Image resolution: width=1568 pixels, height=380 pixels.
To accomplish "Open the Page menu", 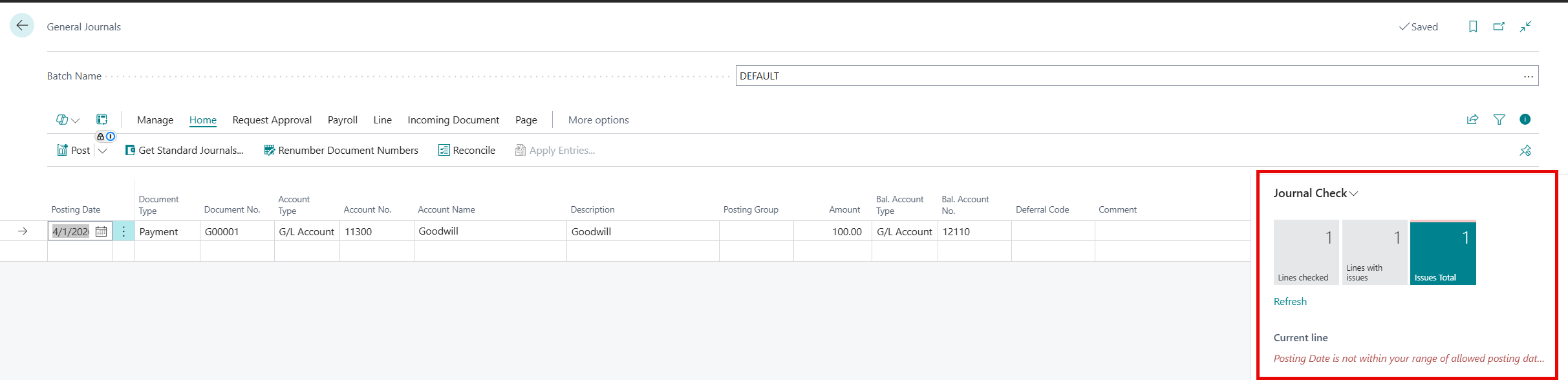I will pyautogui.click(x=526, y=120).
